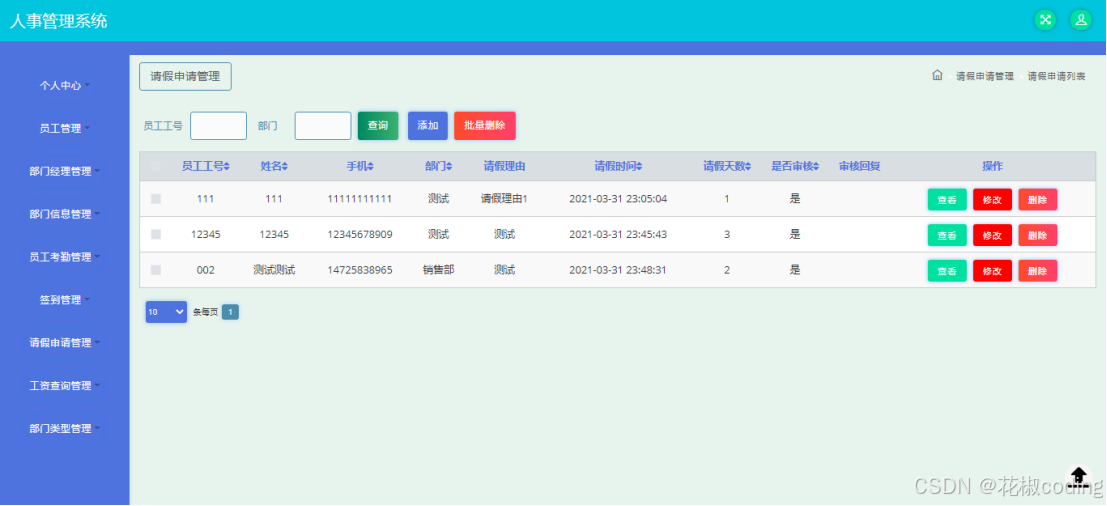Edit the employee 111 leave record

click(992, 200)
